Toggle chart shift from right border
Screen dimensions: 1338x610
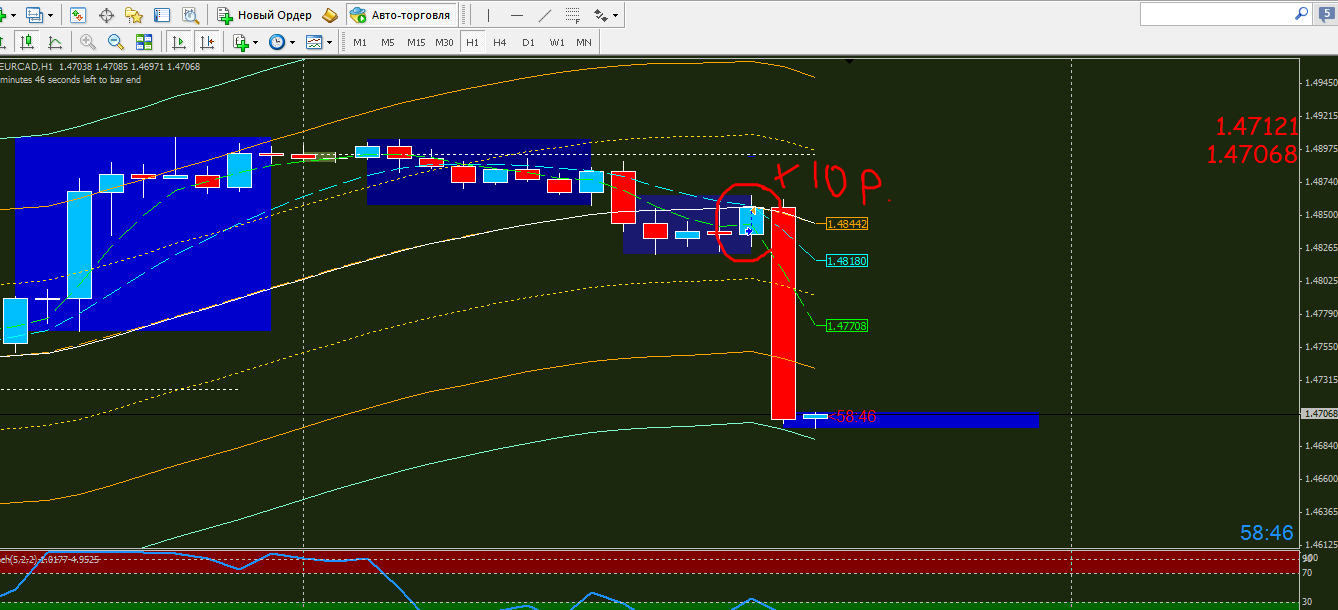coord(207,42)
